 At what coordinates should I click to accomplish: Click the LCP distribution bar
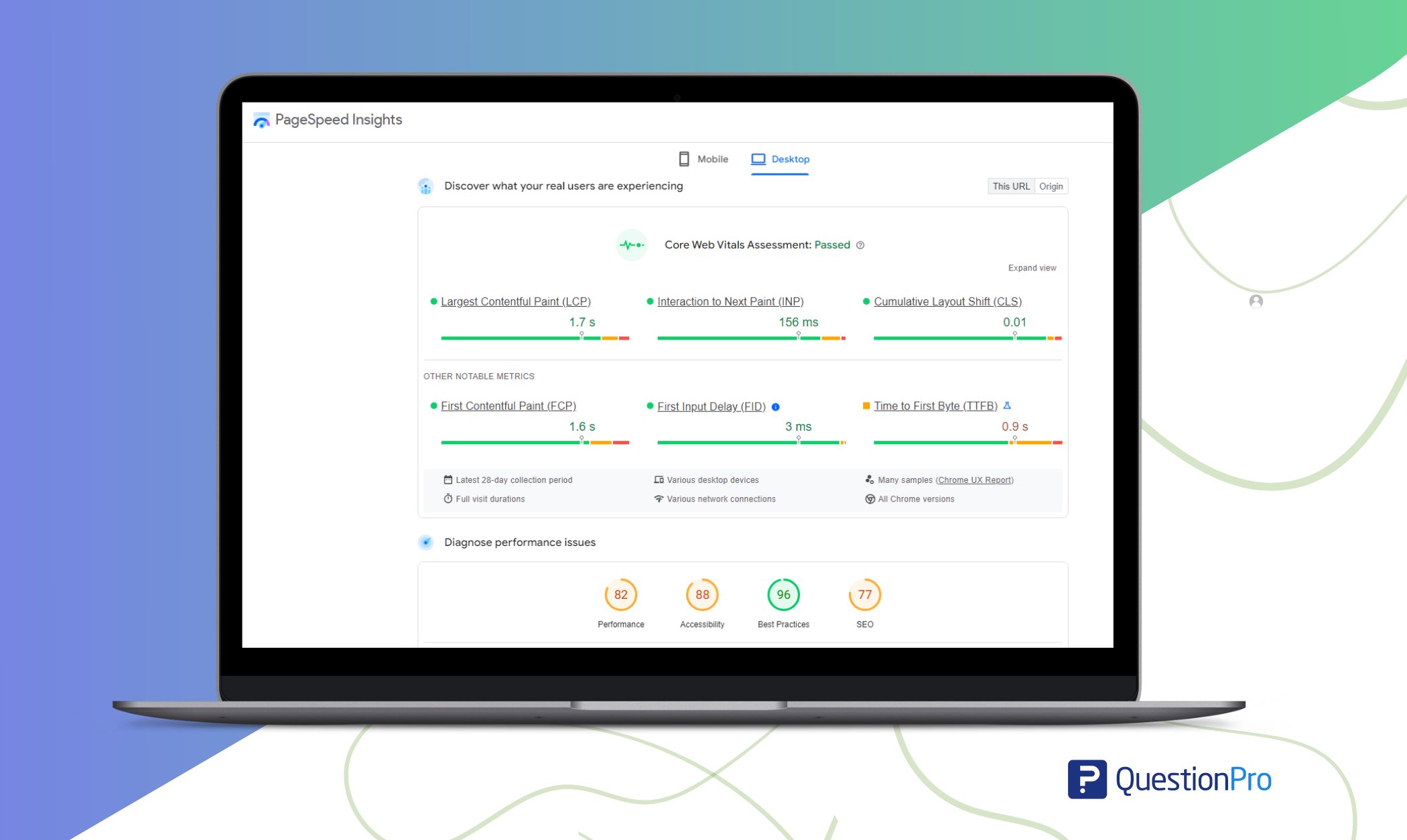click(535, 338)
